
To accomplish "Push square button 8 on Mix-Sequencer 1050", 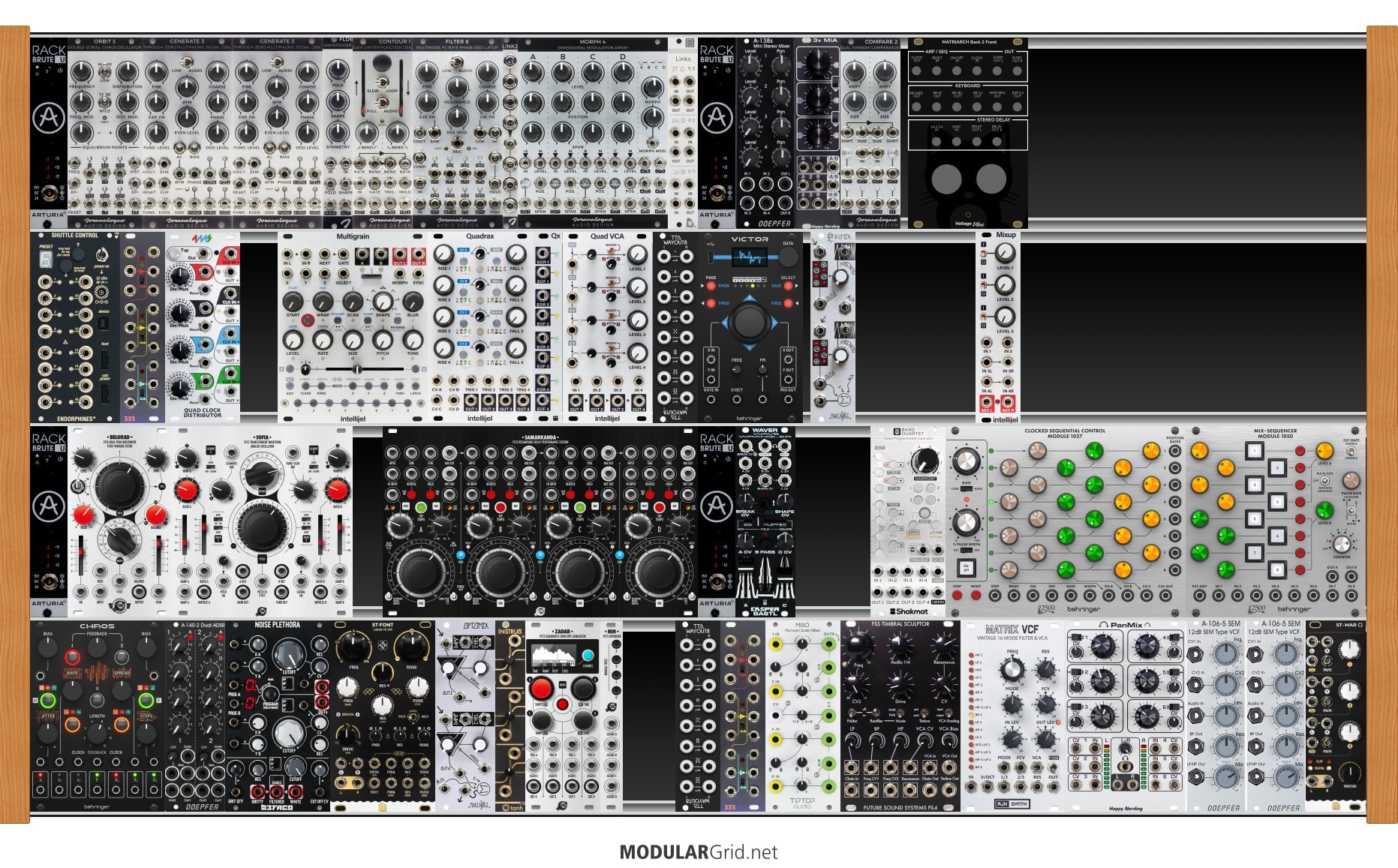I will (x=1276, y=570).
